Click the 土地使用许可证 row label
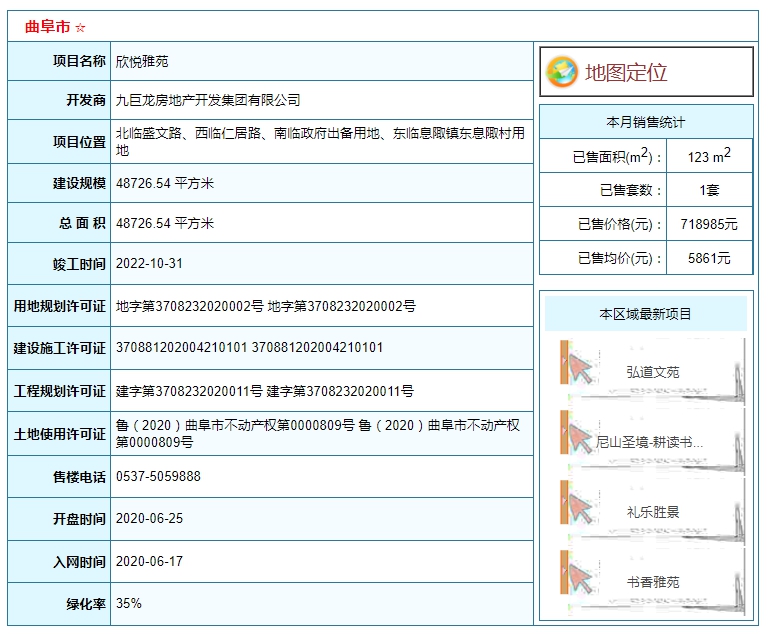The image size is (768, 634). [x=59, y=434]
